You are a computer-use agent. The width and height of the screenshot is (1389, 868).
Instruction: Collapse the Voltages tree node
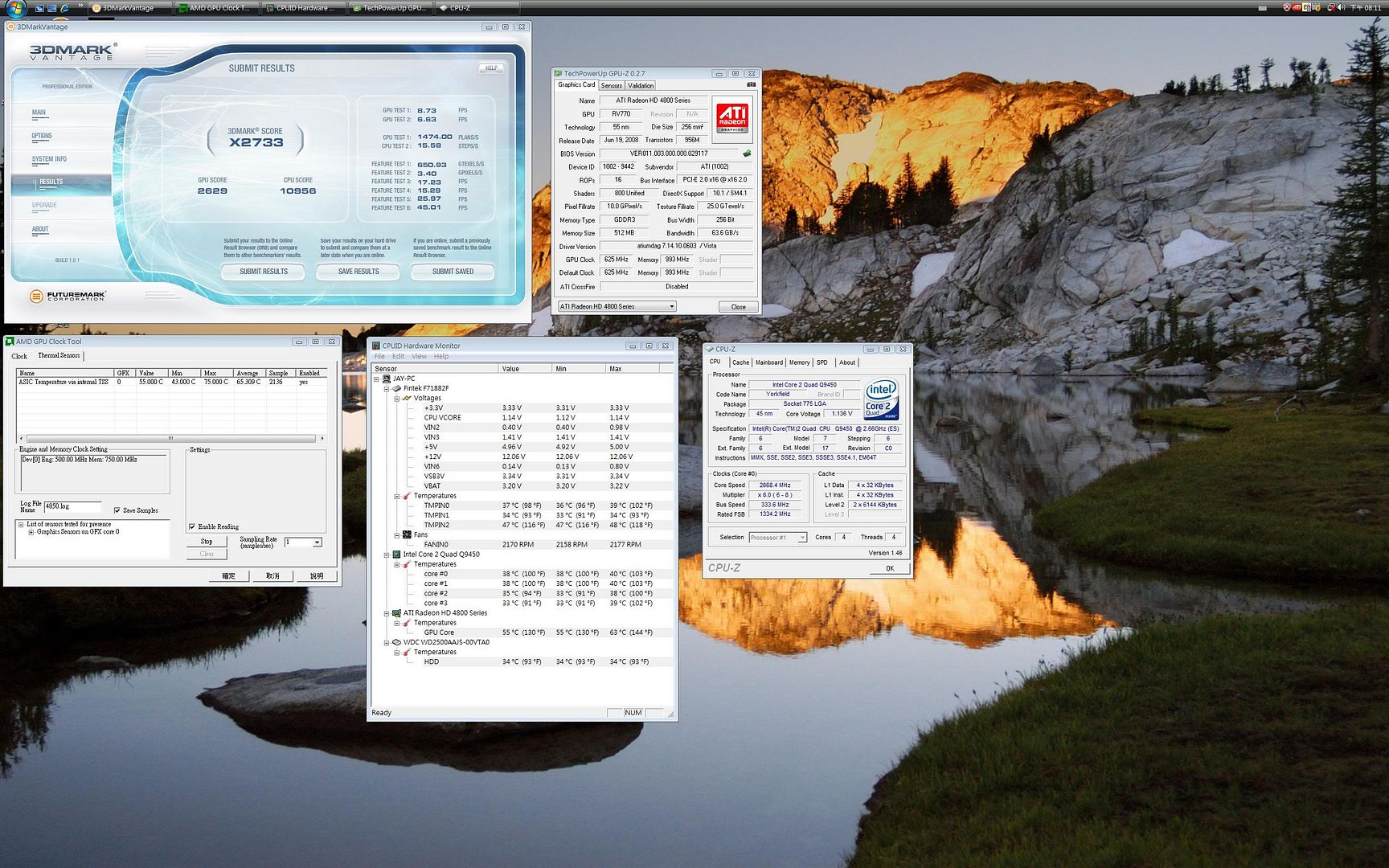point(397,398)
